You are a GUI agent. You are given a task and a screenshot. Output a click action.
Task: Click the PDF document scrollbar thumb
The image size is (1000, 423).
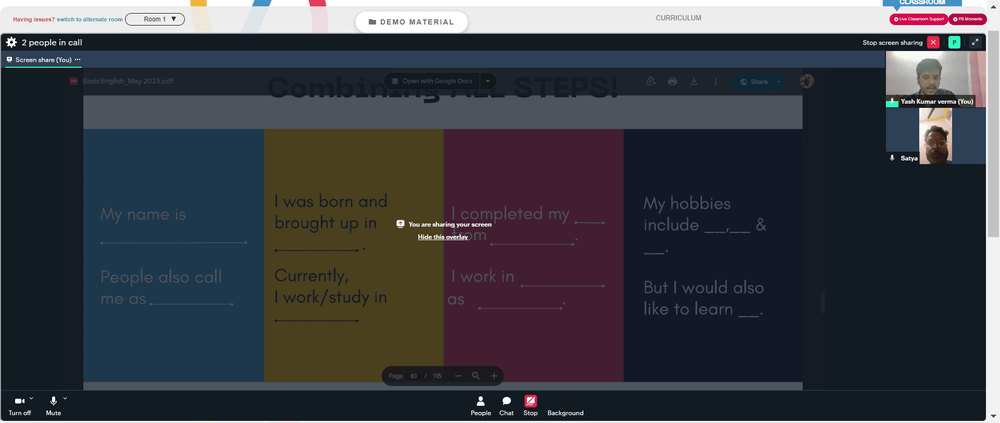pos(823,302)
